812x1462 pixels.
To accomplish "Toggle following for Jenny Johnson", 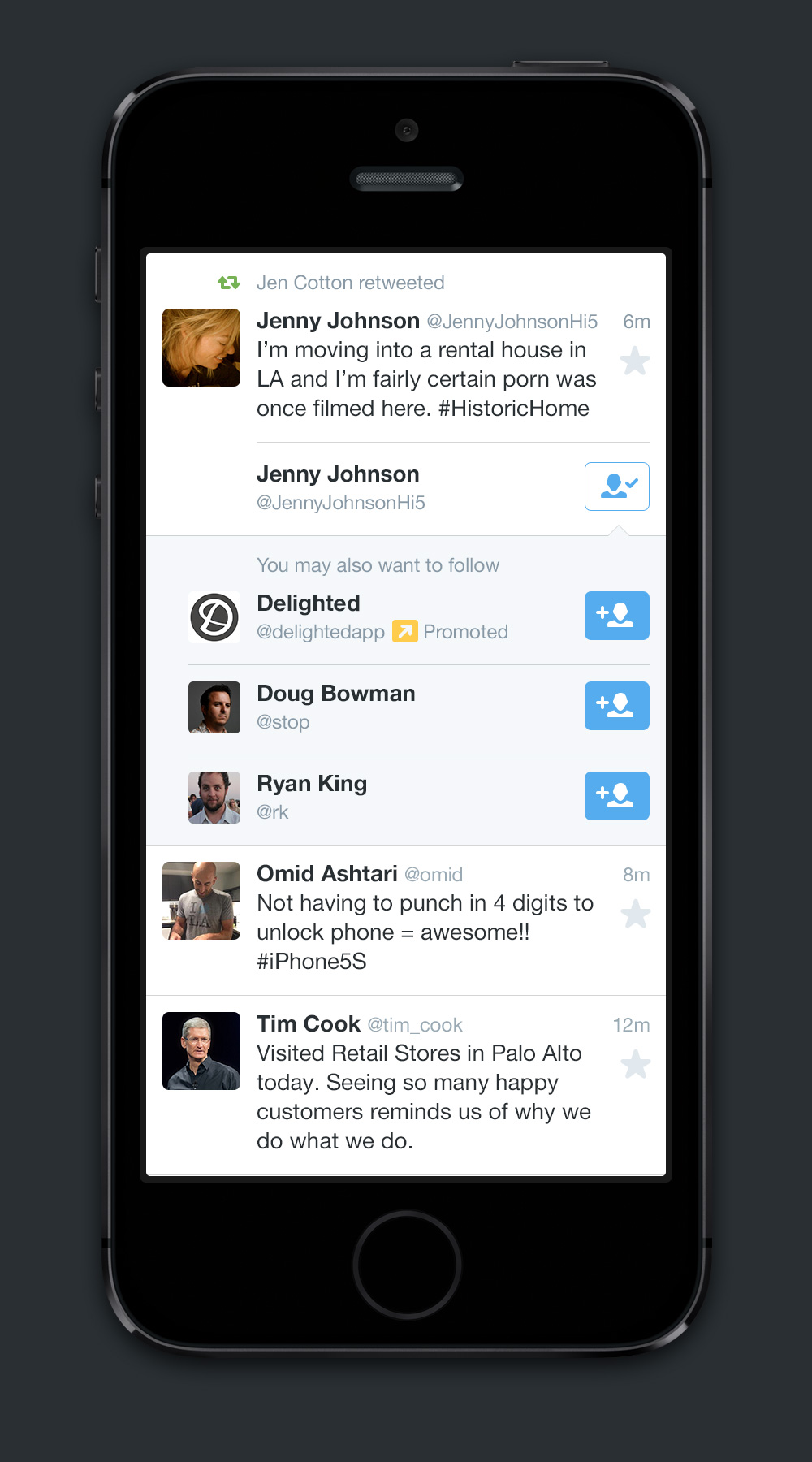I will coord(617,487).
